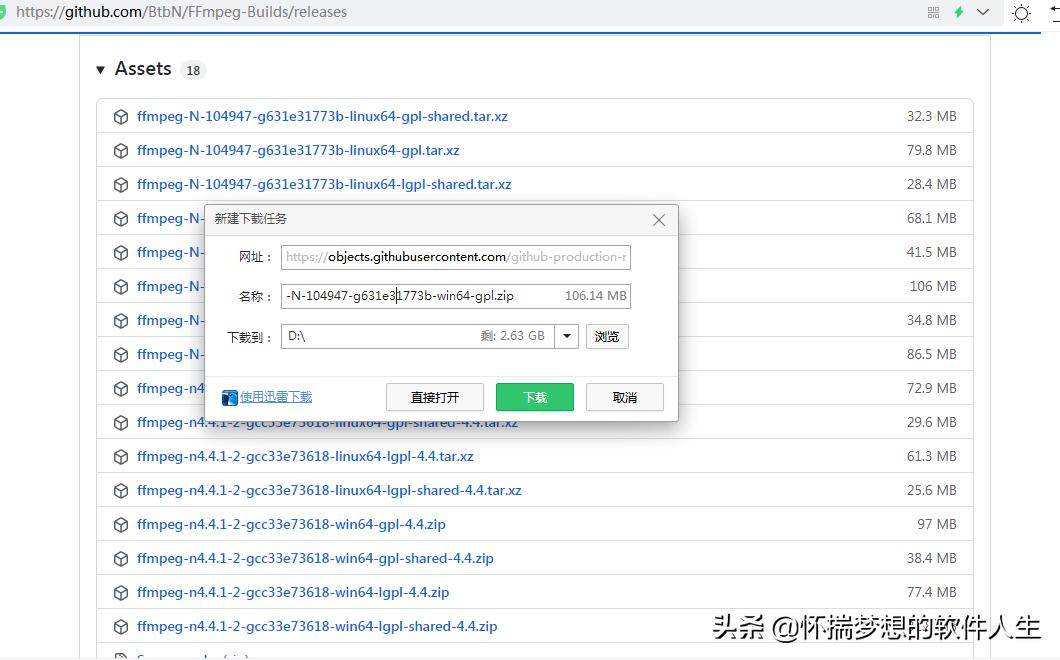This screenshot has height=660, width=1060.
Task: Select the Thunder (迅雷) icon in the download dialog
Action: (x=230, y=396)
